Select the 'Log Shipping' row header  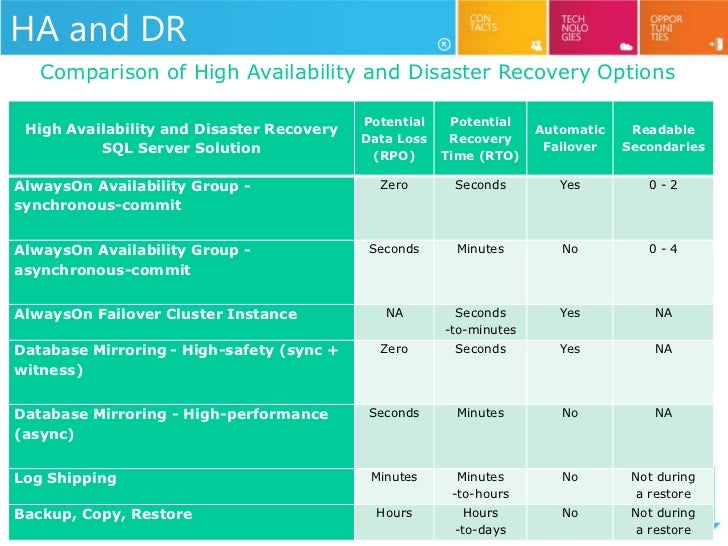[182, 487]
